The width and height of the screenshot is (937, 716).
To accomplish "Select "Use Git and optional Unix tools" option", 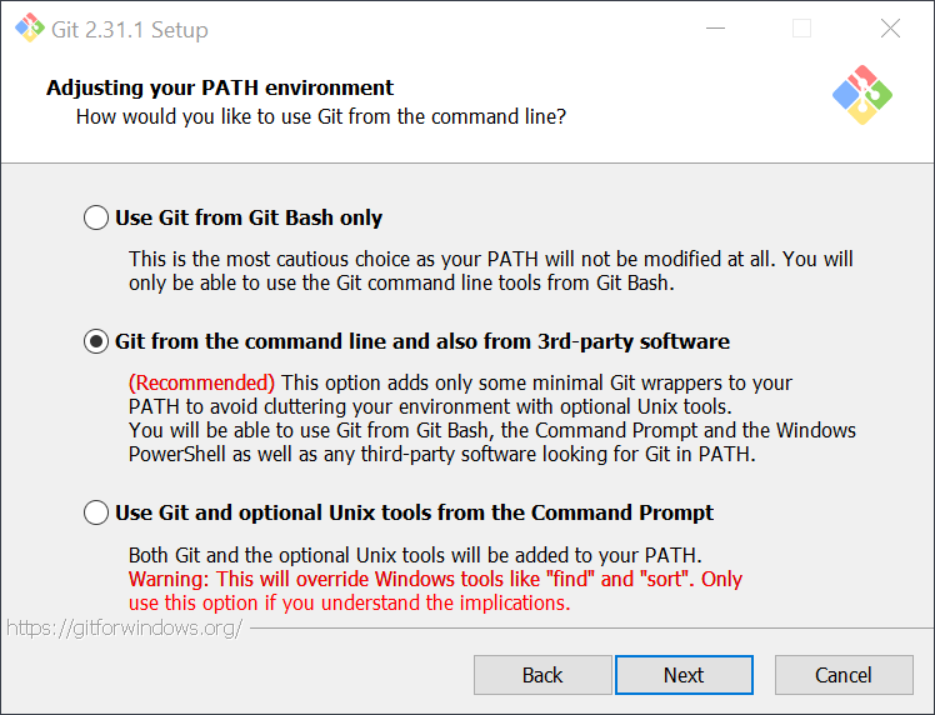I will point(96,512).
